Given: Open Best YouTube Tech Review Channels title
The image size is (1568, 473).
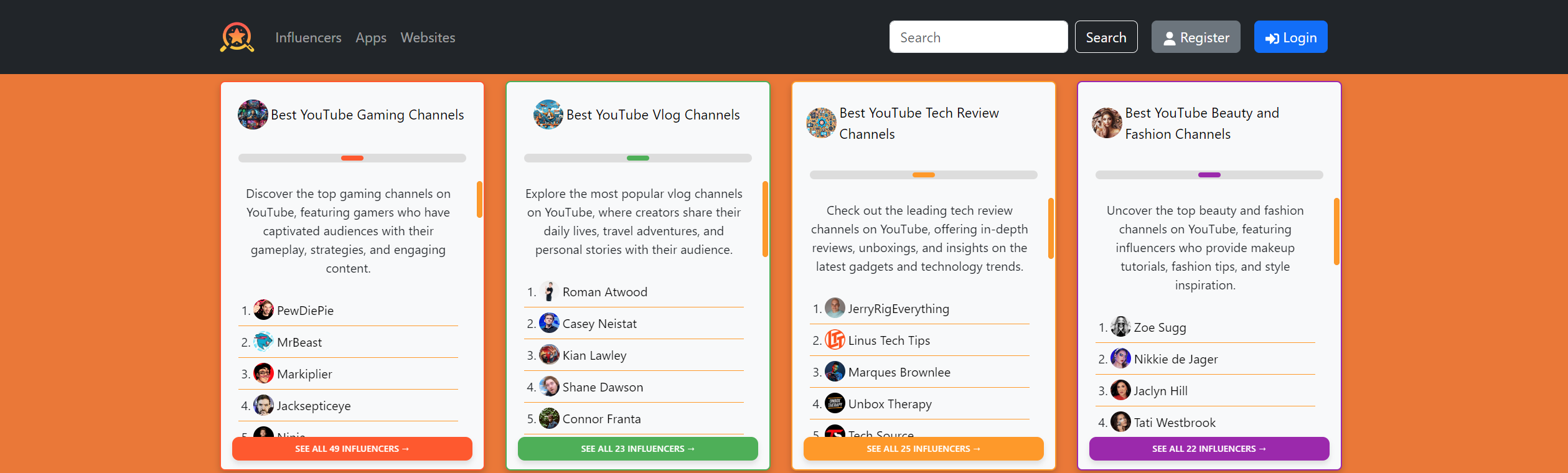Looking at the screenshot, I should pos(919,123).
